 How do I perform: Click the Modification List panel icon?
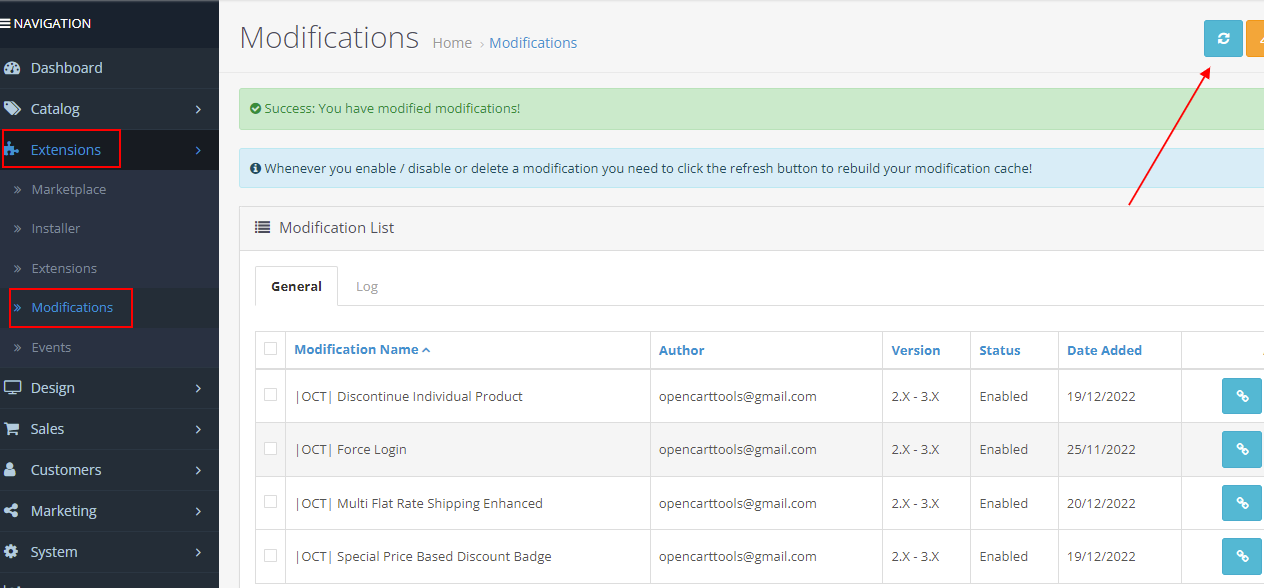click(261, 227)
